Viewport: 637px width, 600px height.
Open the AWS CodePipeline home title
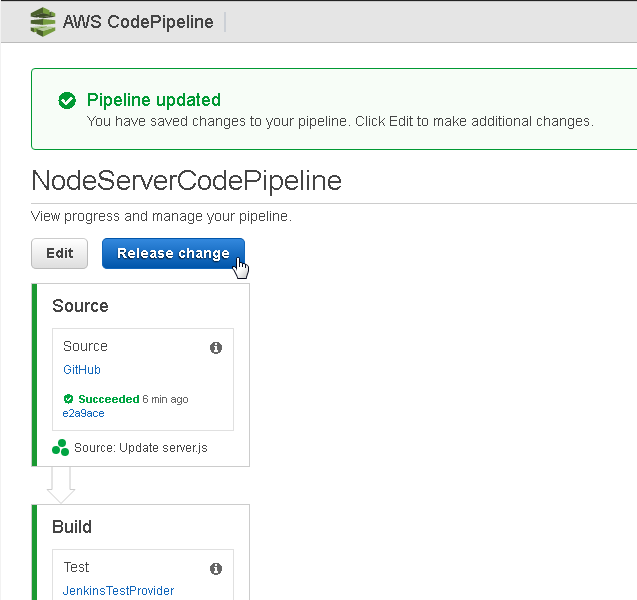(138, 22)
